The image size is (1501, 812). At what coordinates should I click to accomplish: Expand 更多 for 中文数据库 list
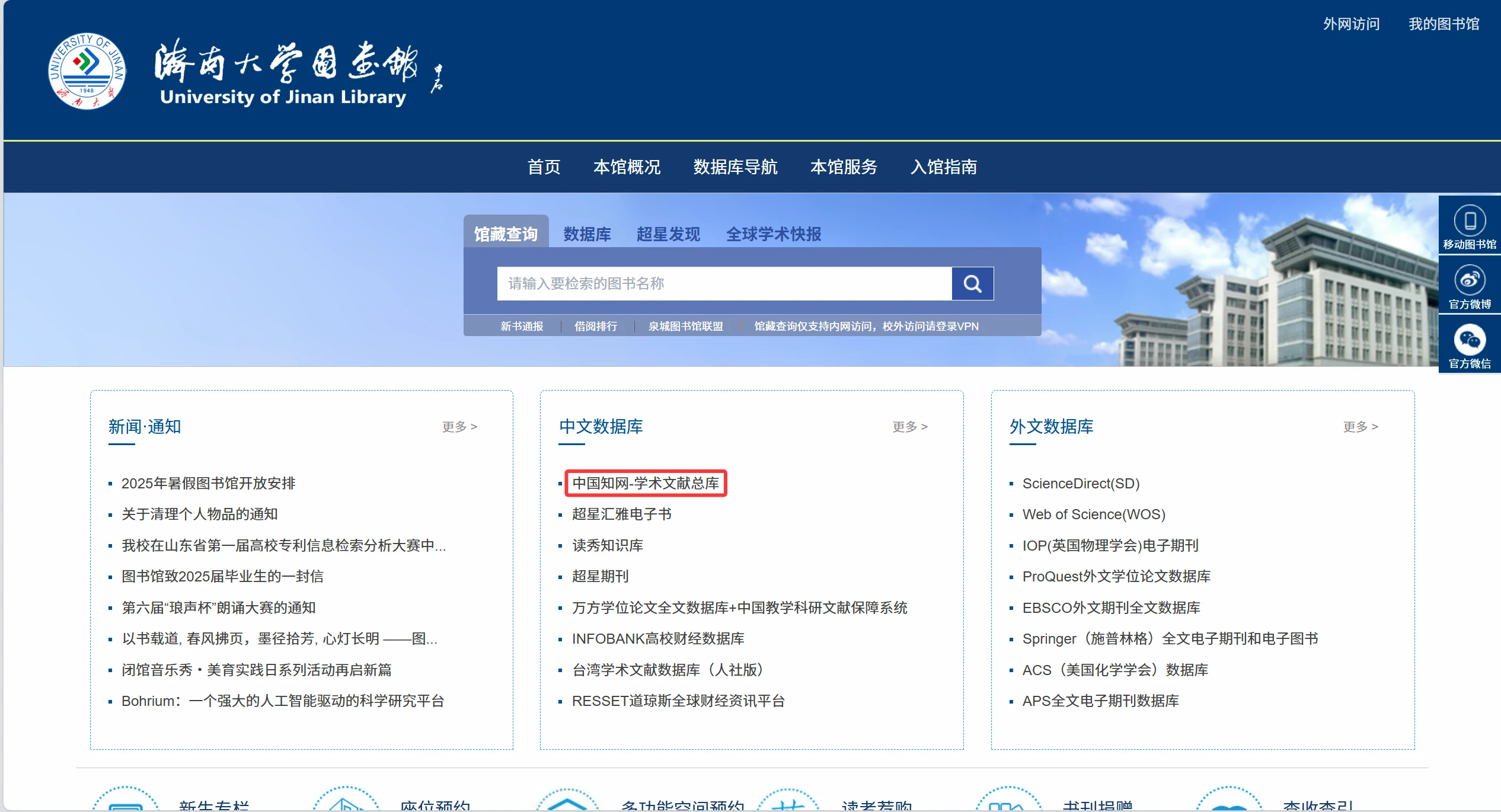coord(911,426)
